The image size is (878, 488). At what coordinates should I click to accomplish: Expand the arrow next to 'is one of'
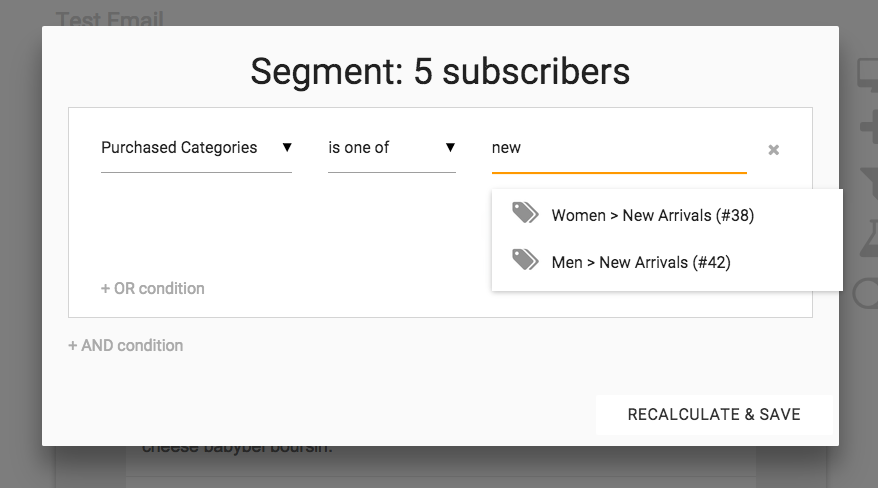450,148
